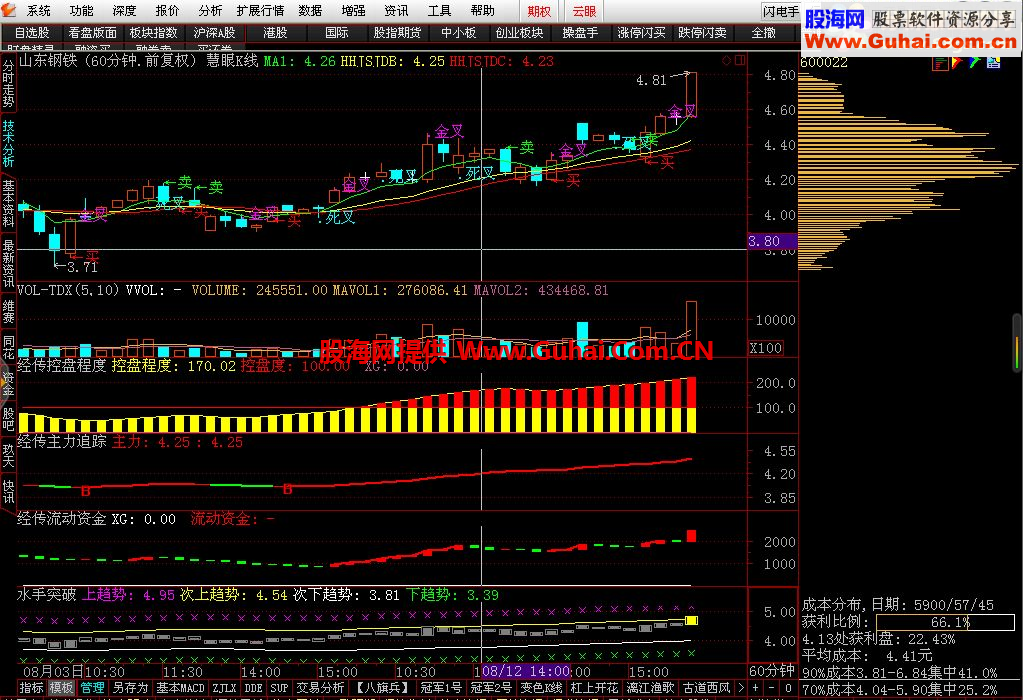The width and height of the screenshot is (1023, 700).
Task: Select the 沪深A股 toolbar tab
Action: pyautogui.click(x=215, y=33)
